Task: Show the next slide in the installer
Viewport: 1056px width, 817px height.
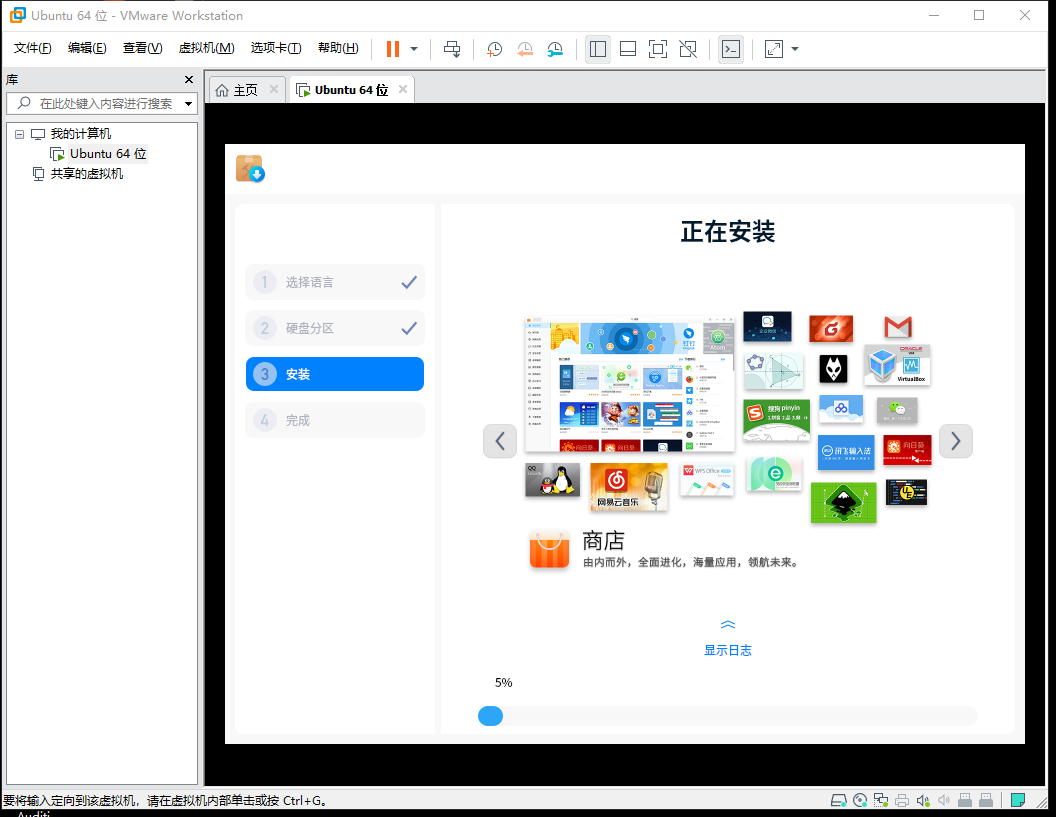Action: pyautogui.click(x=956, y=441)
